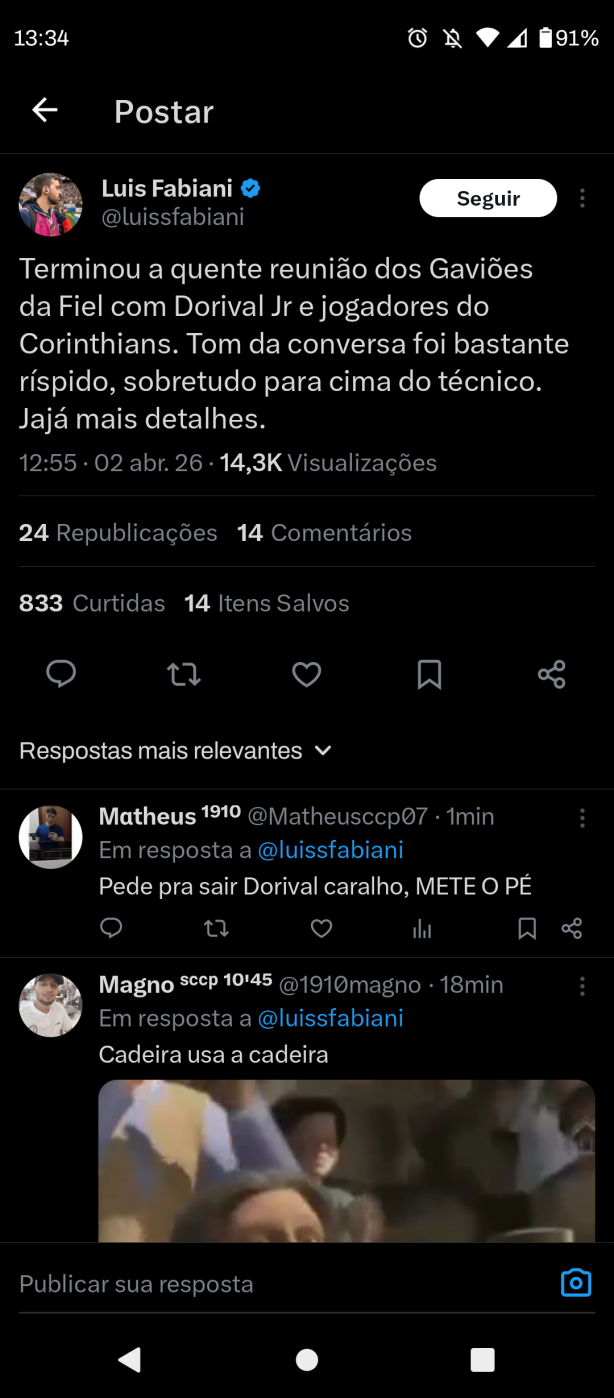Bookmark the main post

429,675
